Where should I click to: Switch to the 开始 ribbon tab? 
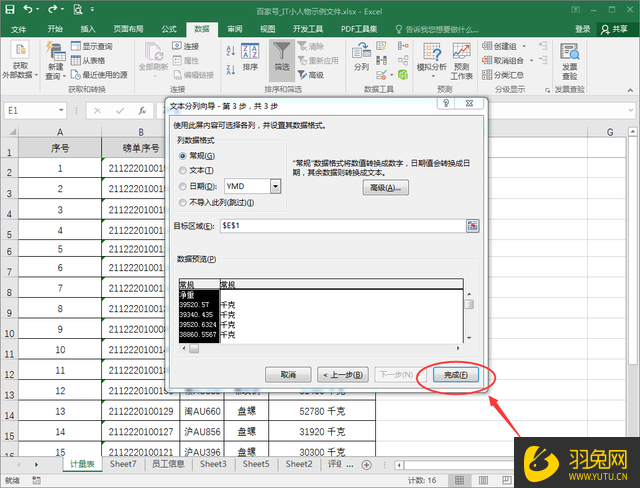pyautogui.click(x=55, y=29)
